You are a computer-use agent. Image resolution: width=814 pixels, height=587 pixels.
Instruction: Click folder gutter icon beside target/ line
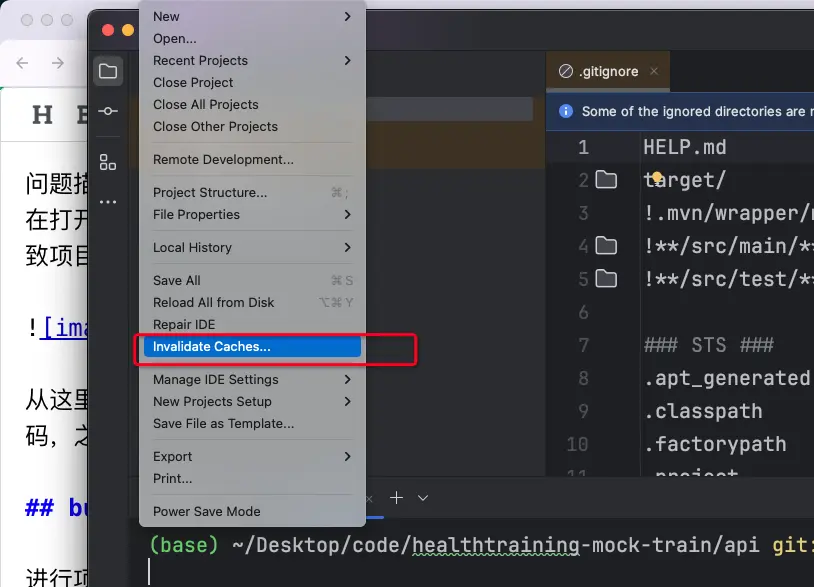(606, 180)
